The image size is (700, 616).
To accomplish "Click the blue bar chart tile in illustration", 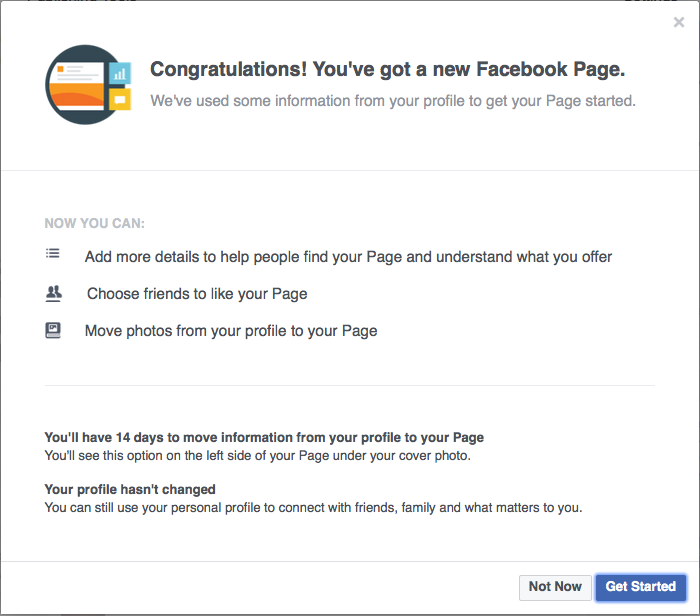I will point(120,73).
